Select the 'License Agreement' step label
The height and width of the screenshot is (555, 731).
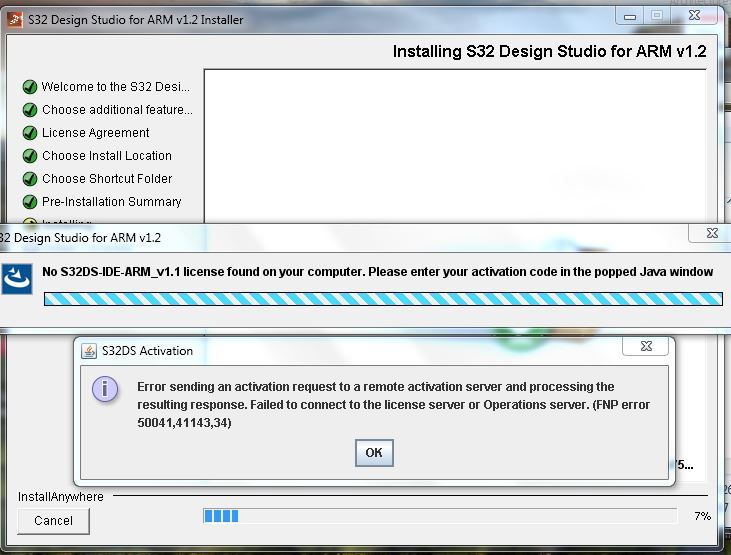[96, 133]
